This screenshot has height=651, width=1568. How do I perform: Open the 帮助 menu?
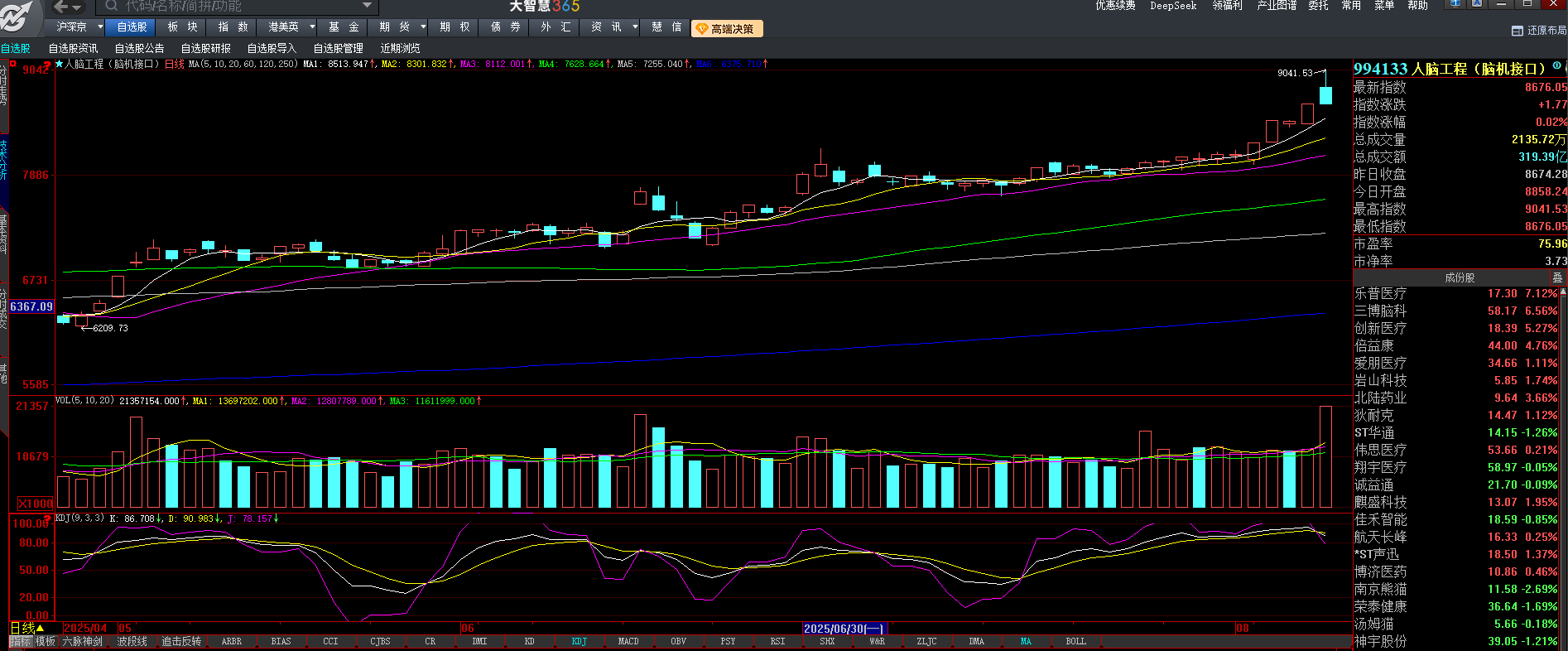tap(1418, 6)
